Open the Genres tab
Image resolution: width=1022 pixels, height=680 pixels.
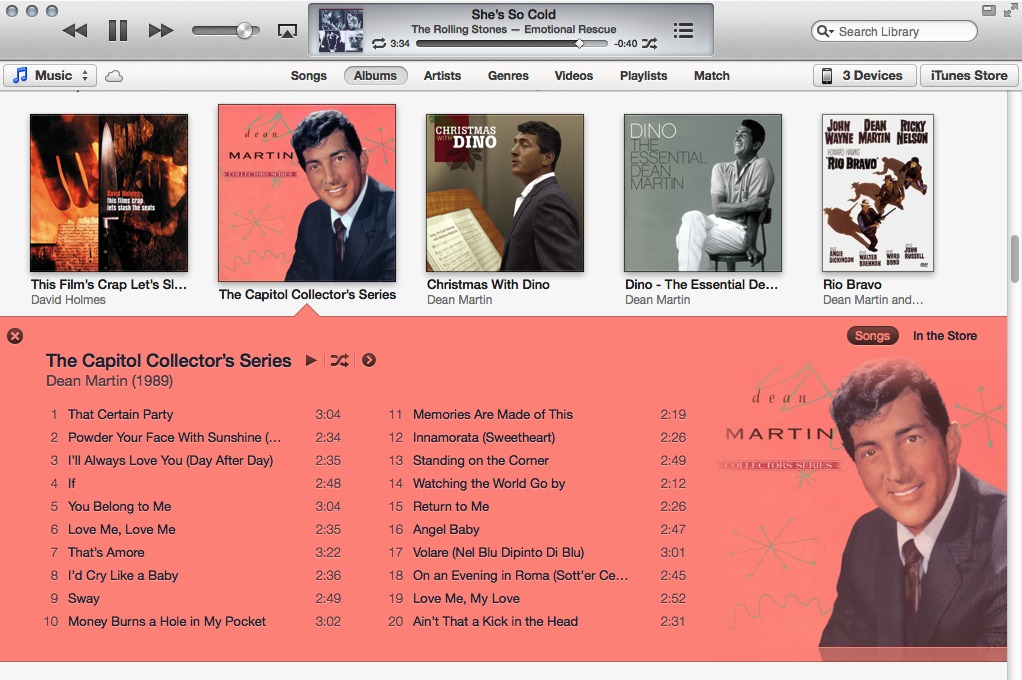coord(508,76)
